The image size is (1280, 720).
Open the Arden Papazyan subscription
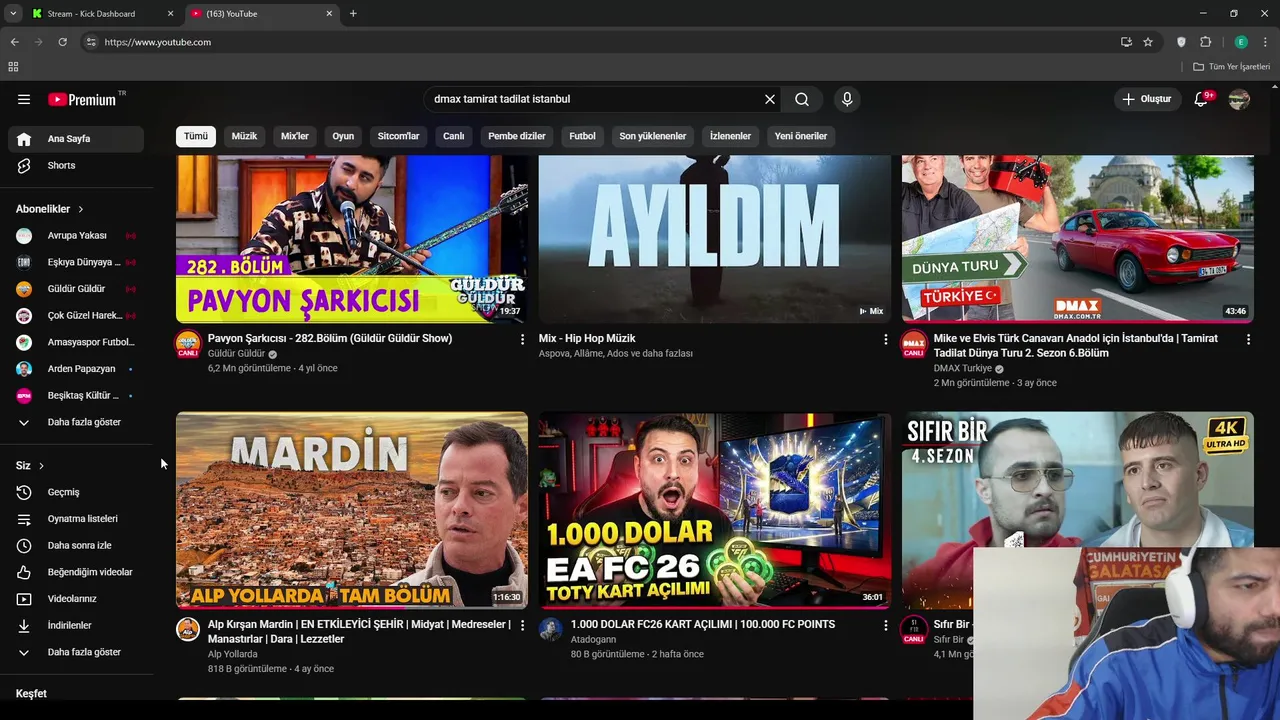tap(76, 369)
